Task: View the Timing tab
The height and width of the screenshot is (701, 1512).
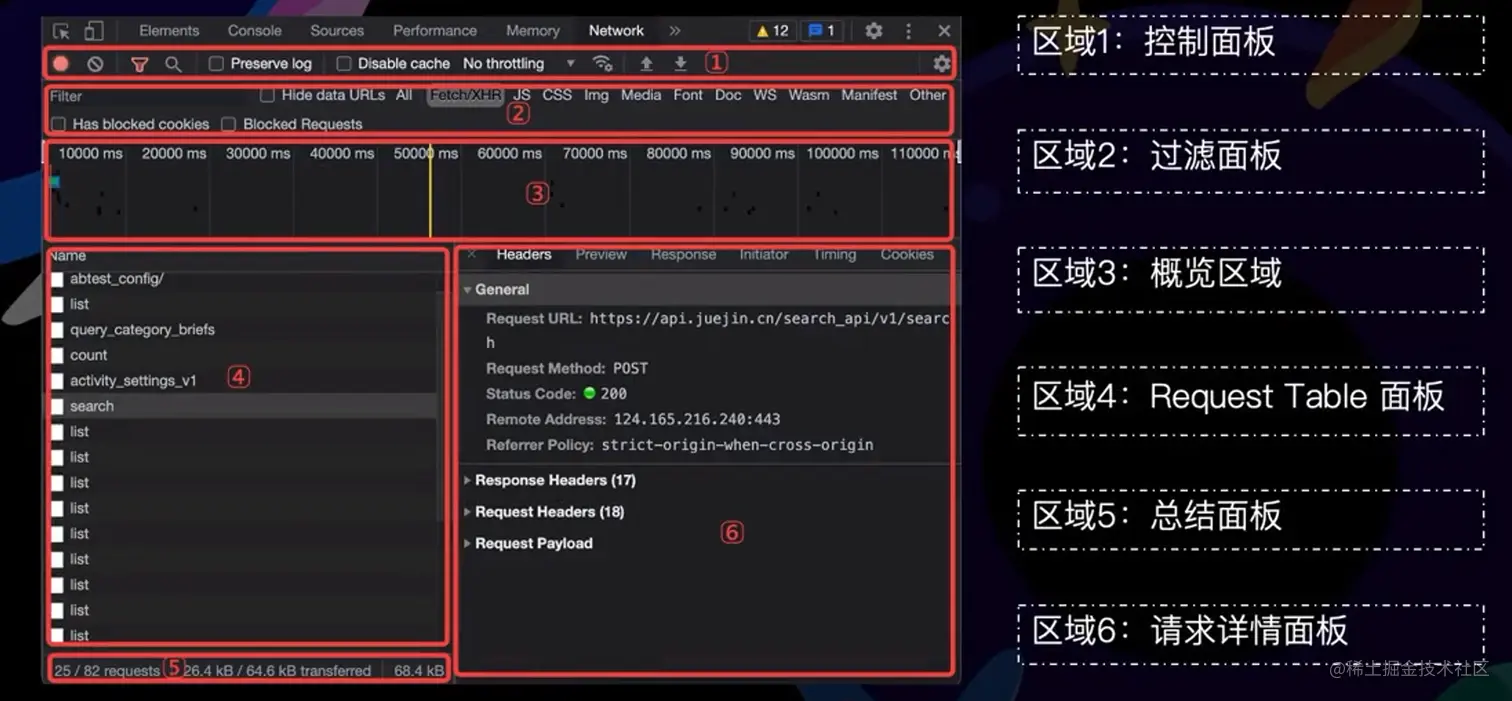Action: [835, 254]
